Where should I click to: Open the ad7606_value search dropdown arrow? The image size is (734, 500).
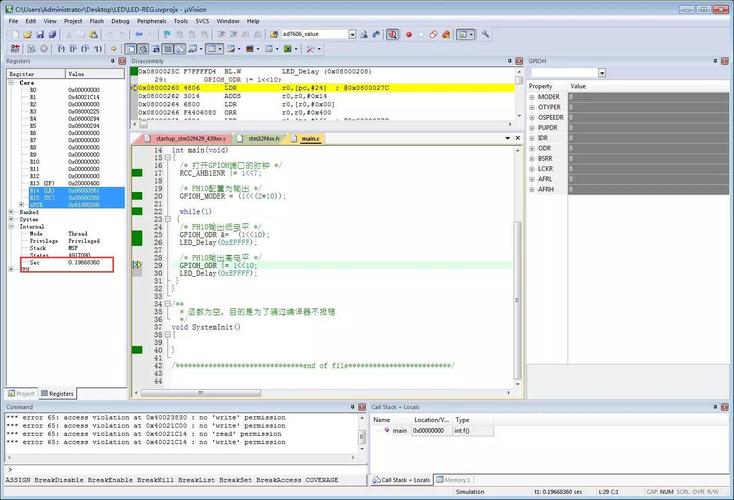(x=352, y=34)
